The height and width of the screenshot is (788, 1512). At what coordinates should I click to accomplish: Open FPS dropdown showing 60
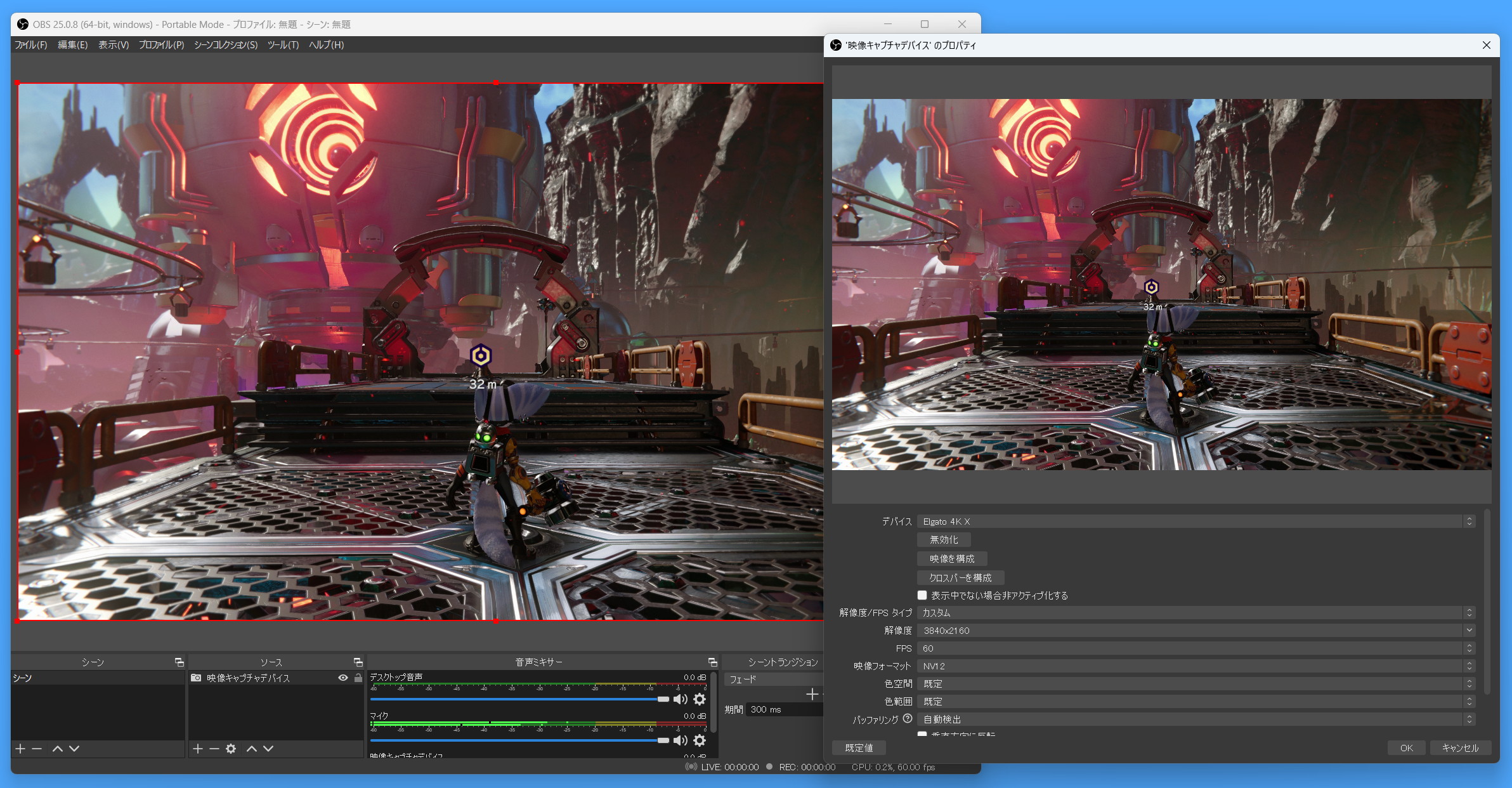point(1196,648)
